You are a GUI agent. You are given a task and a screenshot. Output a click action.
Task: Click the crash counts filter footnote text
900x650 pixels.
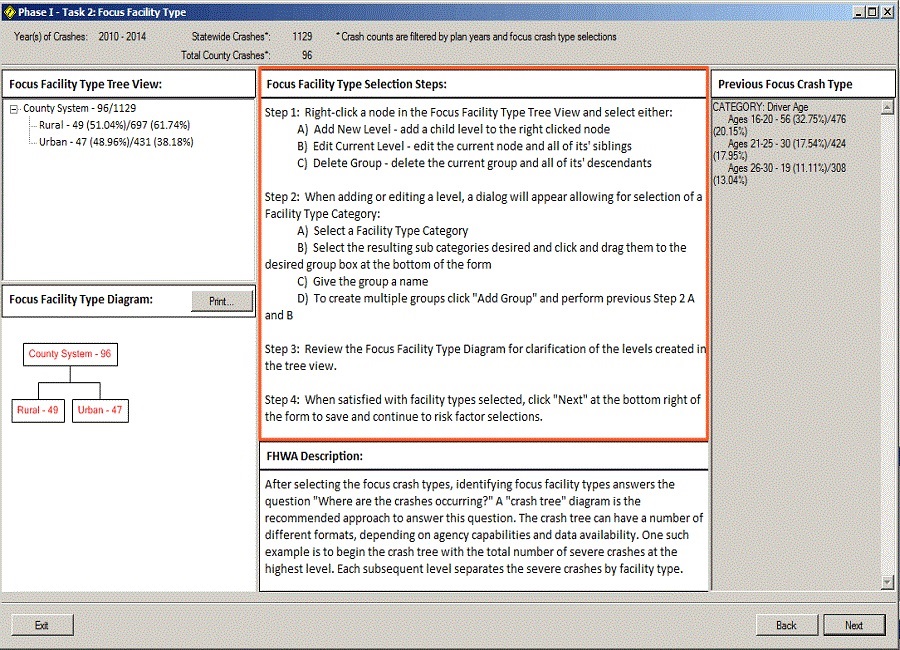coord(476,37)
